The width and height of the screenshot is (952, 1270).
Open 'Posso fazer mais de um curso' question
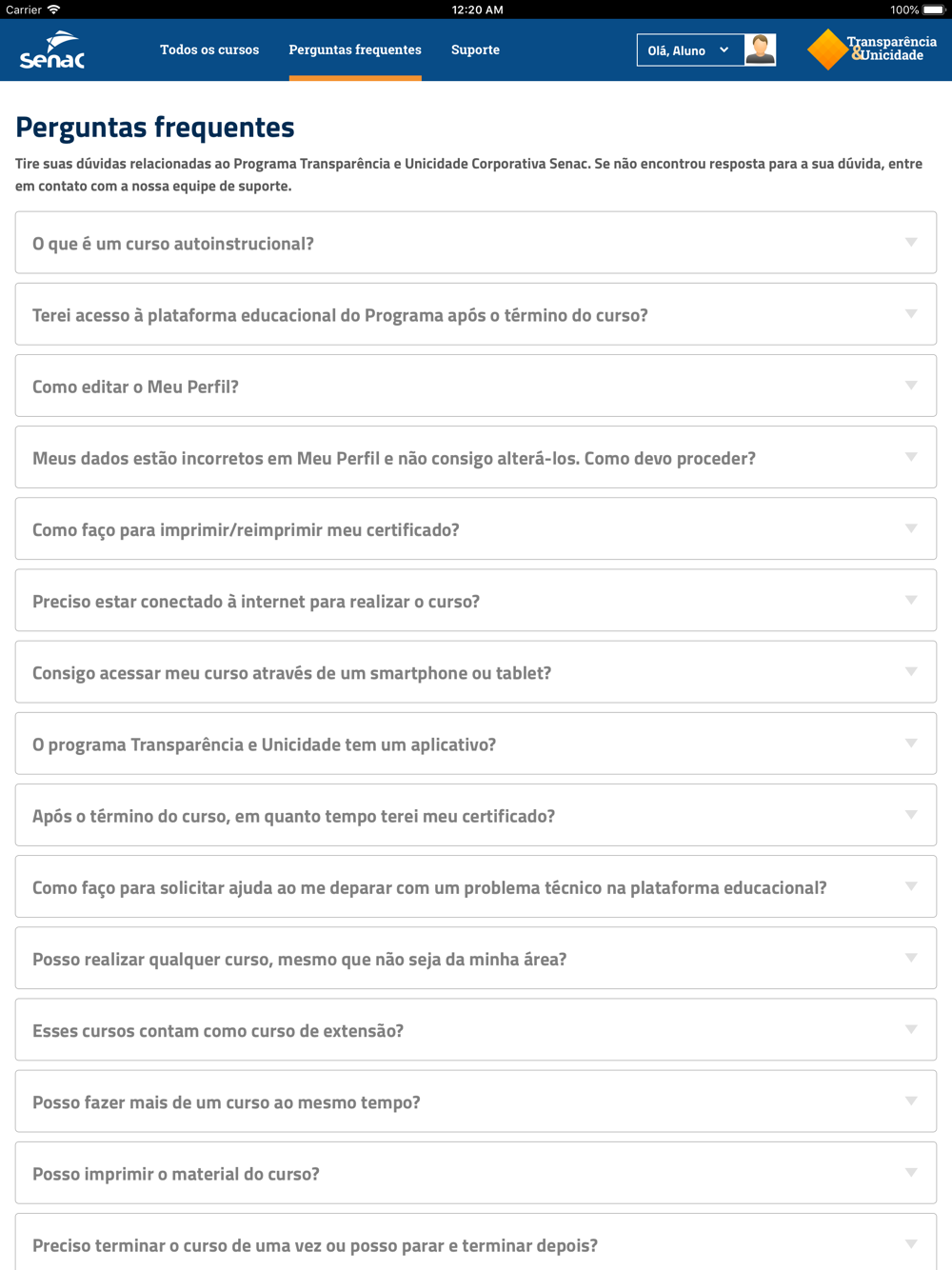(x=227, y=1101)
